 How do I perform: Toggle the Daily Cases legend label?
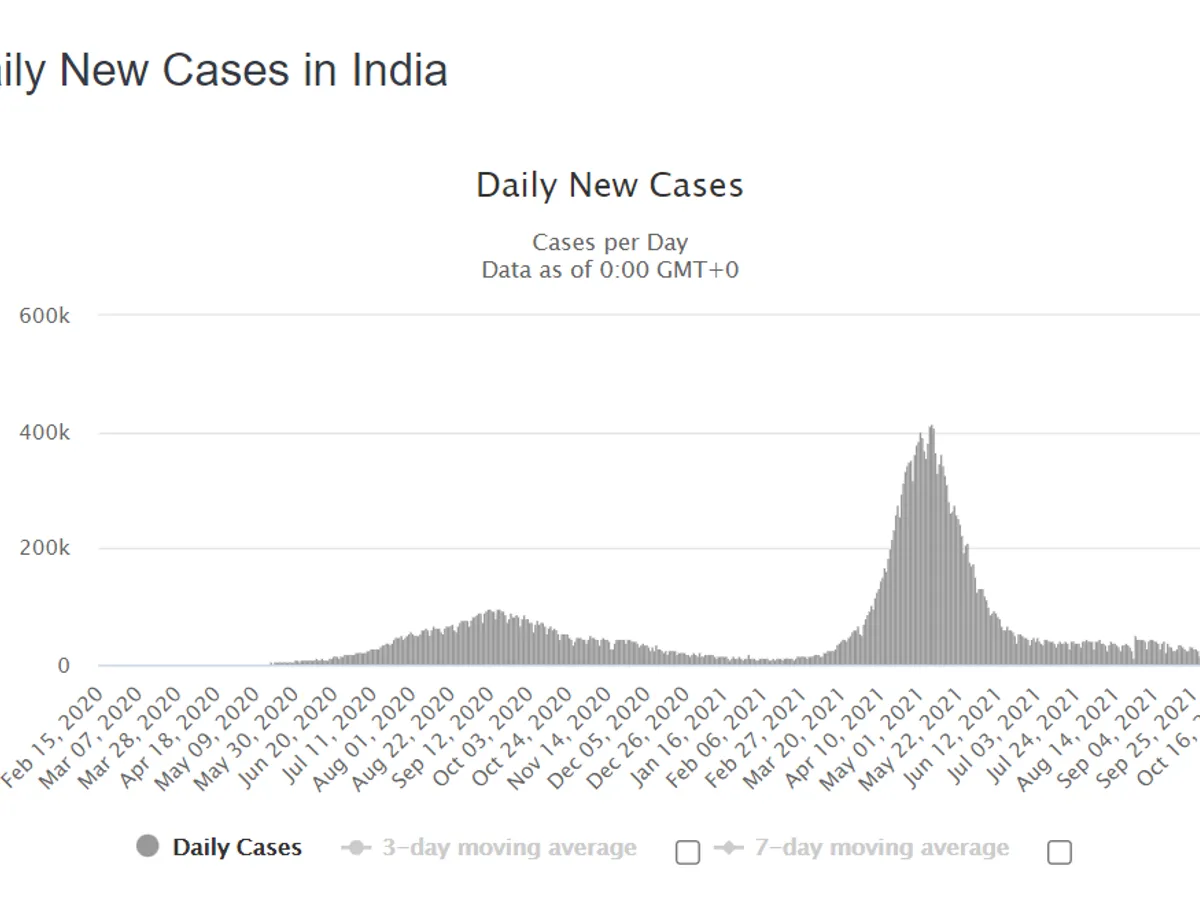[237, 848]
